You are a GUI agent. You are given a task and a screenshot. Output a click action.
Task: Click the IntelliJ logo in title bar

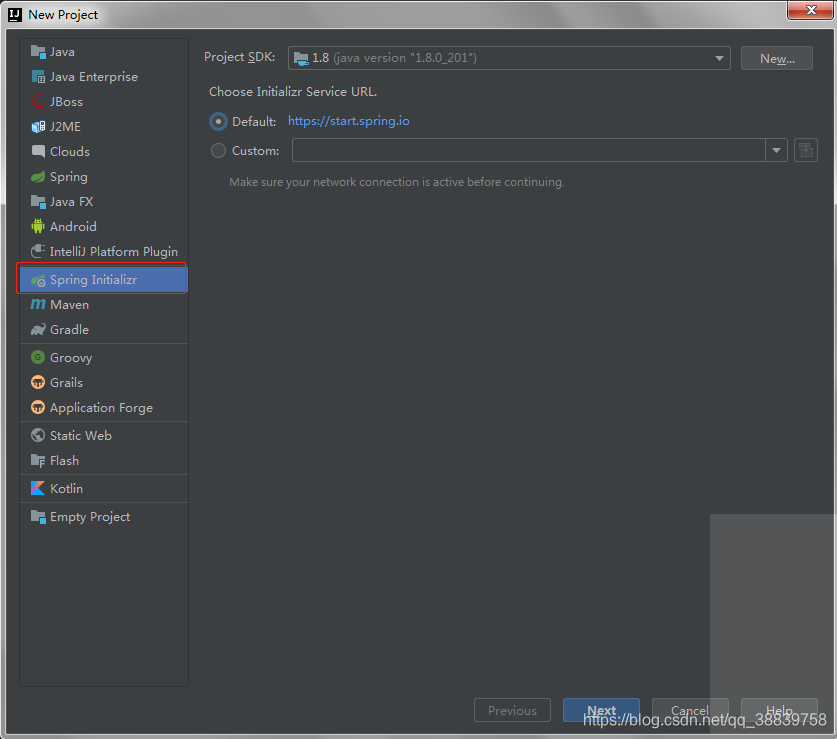click(15, 14)
